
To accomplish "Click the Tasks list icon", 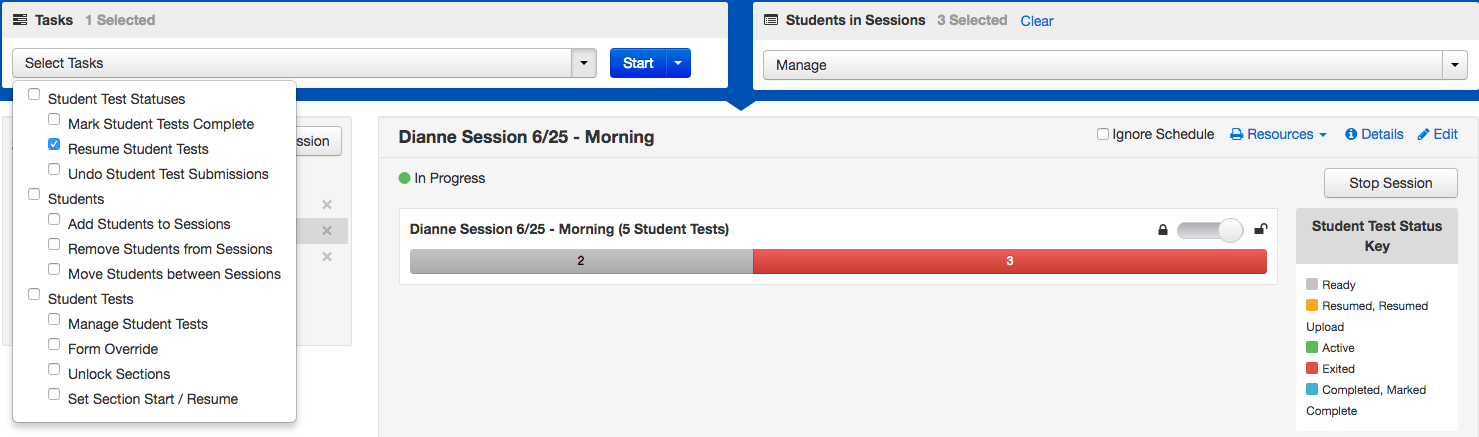I will [x=20, y=20].
